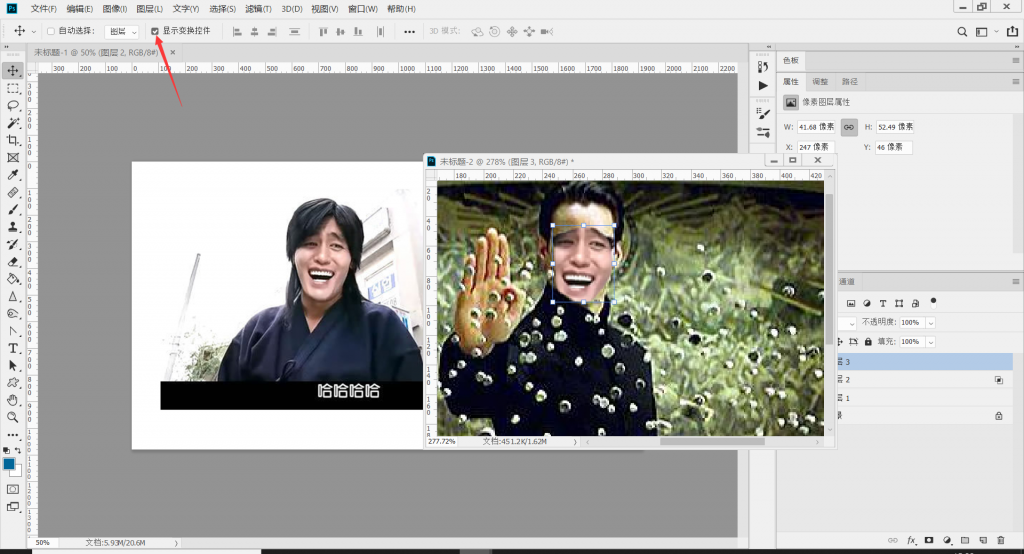This screenshot has height=554, width=1024.
Task: Click the W width field 41.68 像素
Action: click(x=816, y=127)
